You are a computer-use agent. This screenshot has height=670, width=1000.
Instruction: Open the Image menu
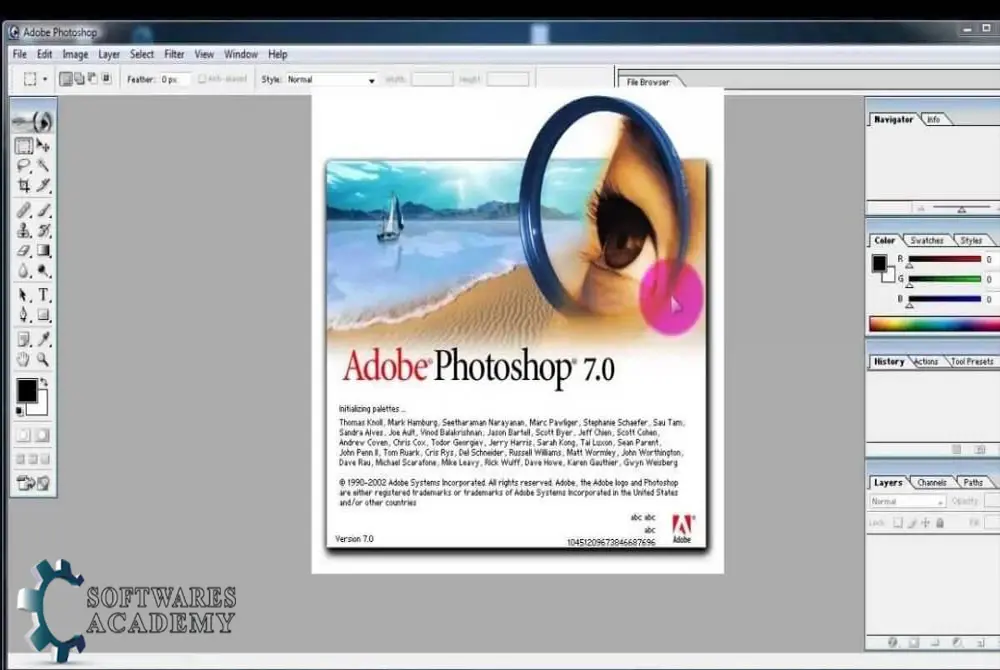[75, 55]
